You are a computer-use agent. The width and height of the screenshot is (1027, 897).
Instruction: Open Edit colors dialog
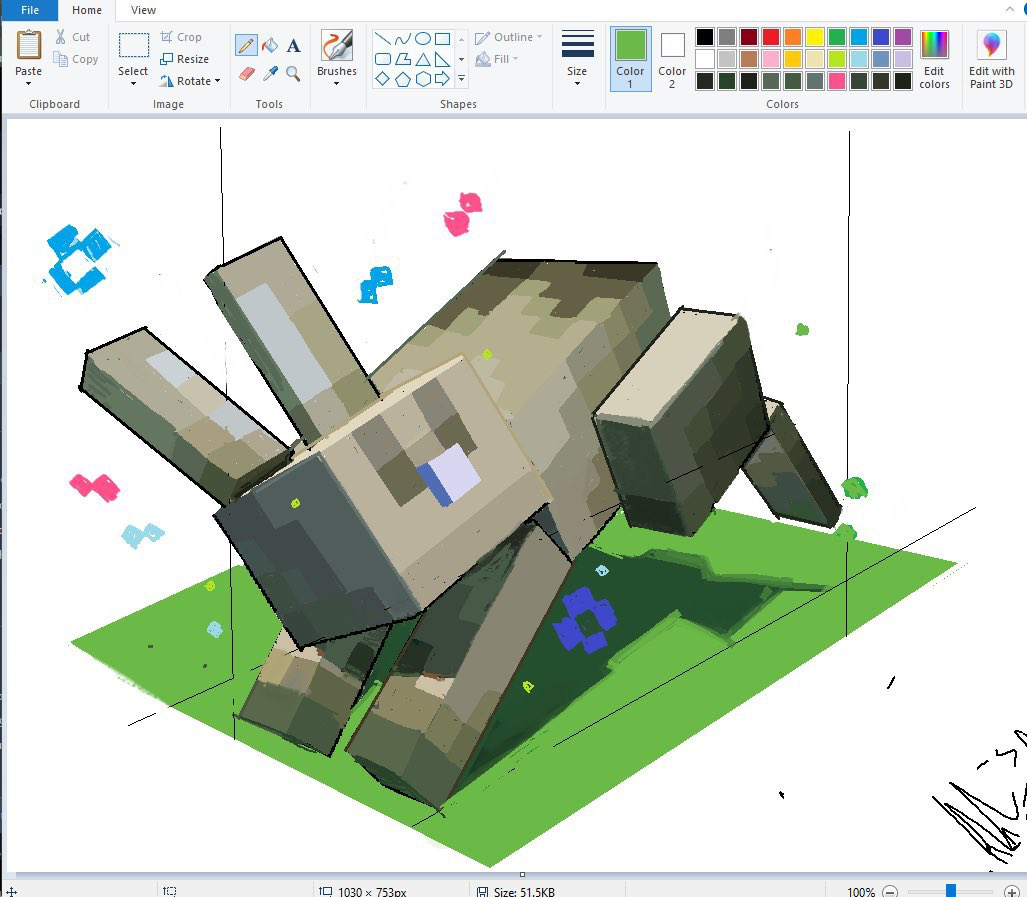point(934,59)
